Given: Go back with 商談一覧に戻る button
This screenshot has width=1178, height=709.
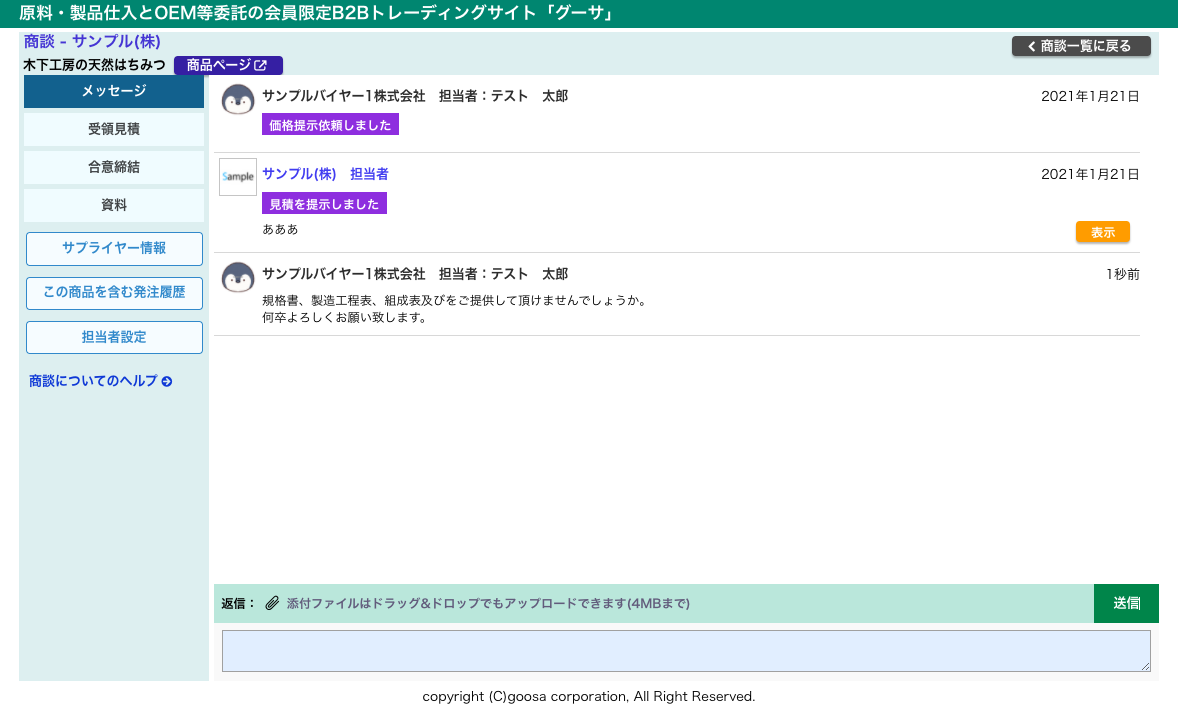Looking at the screenshot, I should [x=1081, y=46].
